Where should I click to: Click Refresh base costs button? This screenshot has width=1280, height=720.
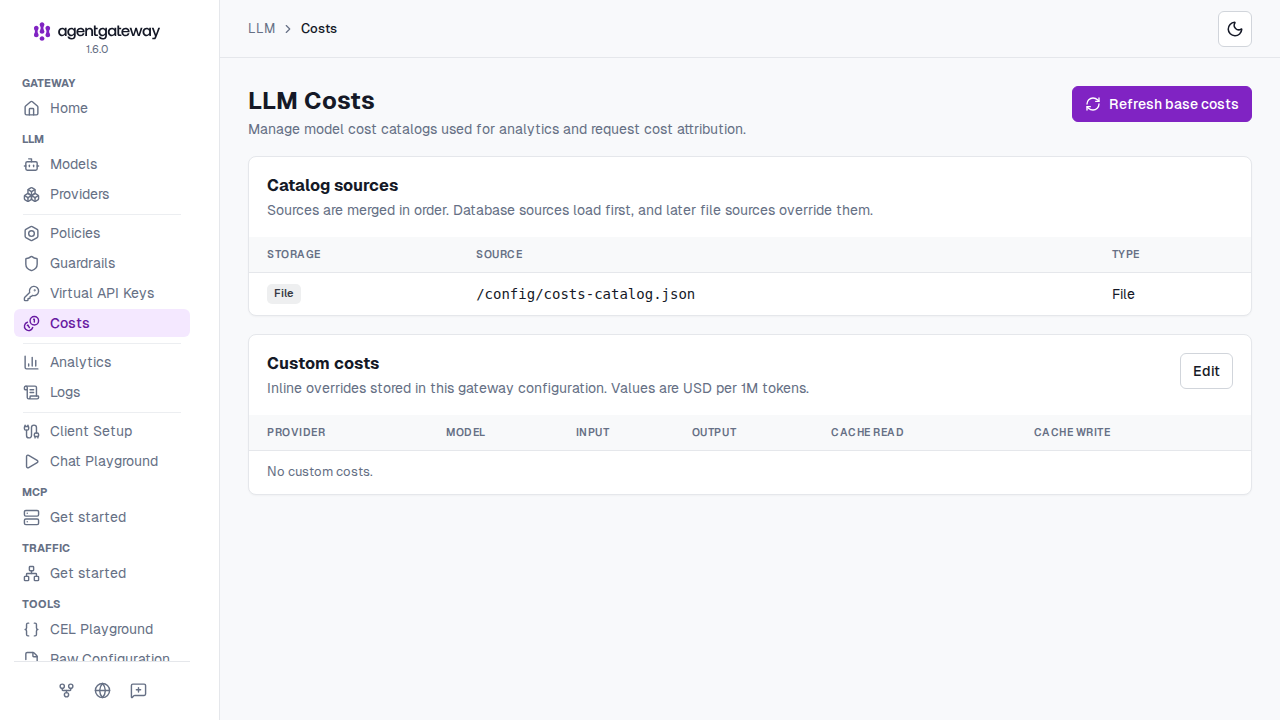pyautogui.click(x=1162, y=104)
